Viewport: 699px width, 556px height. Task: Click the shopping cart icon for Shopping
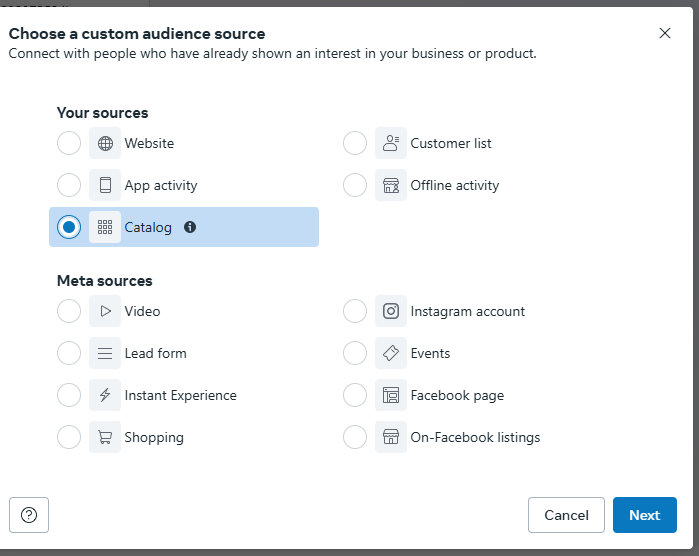[105, 437]
